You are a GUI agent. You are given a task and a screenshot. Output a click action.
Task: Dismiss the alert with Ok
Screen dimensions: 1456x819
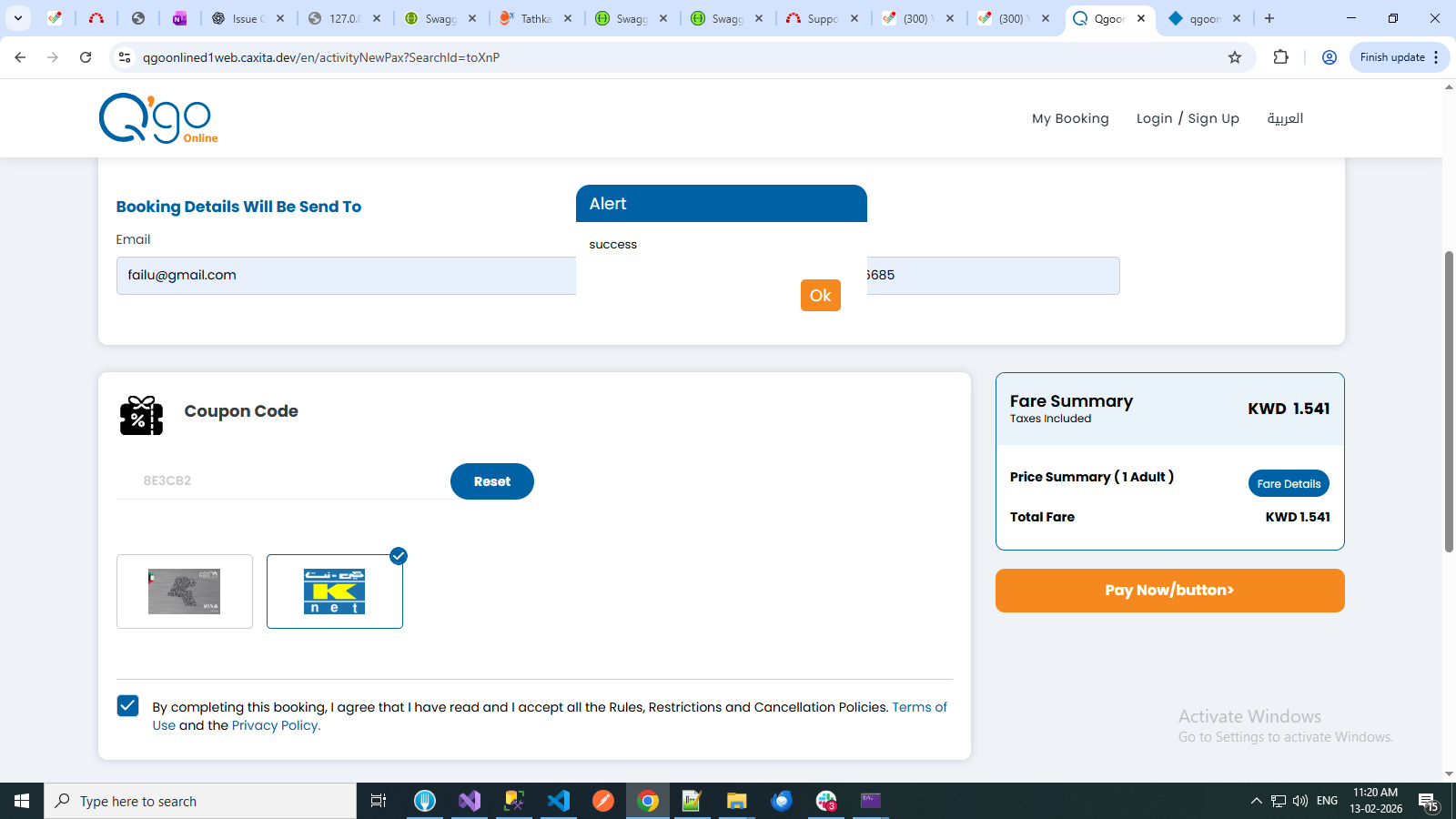820,295
